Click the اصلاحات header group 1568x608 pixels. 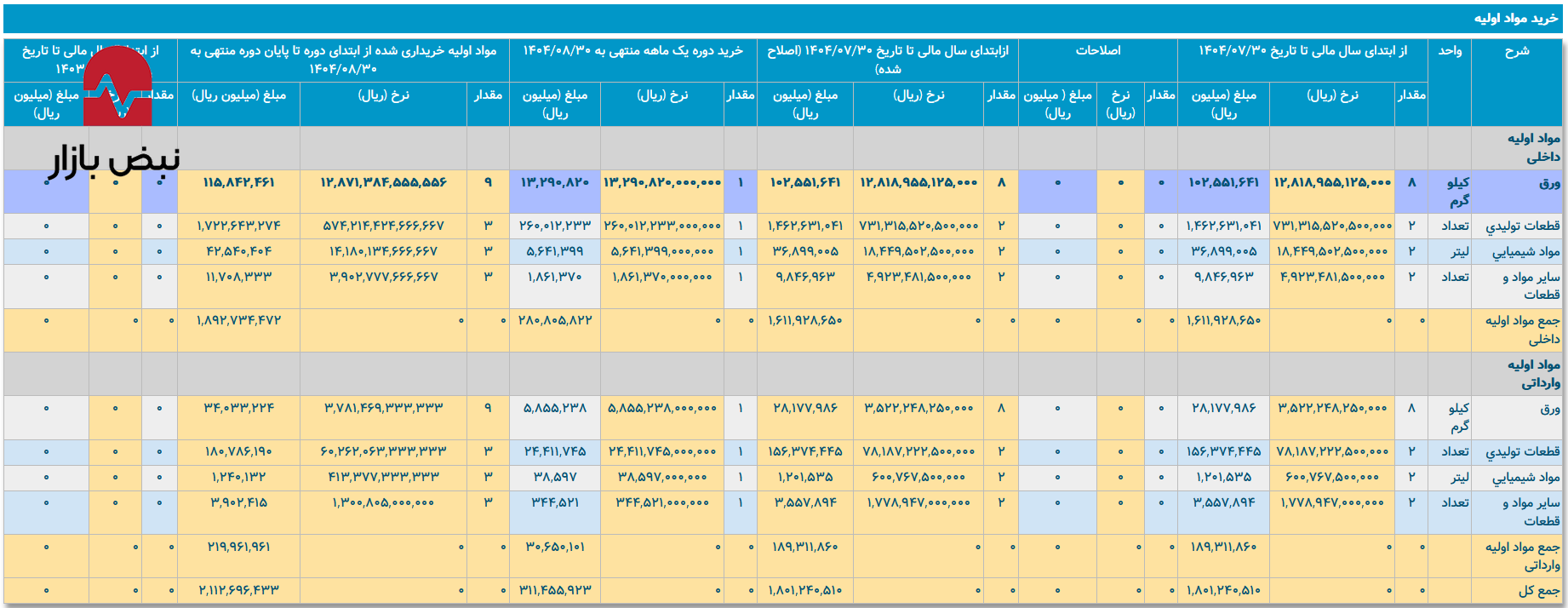coord(1097,51)
